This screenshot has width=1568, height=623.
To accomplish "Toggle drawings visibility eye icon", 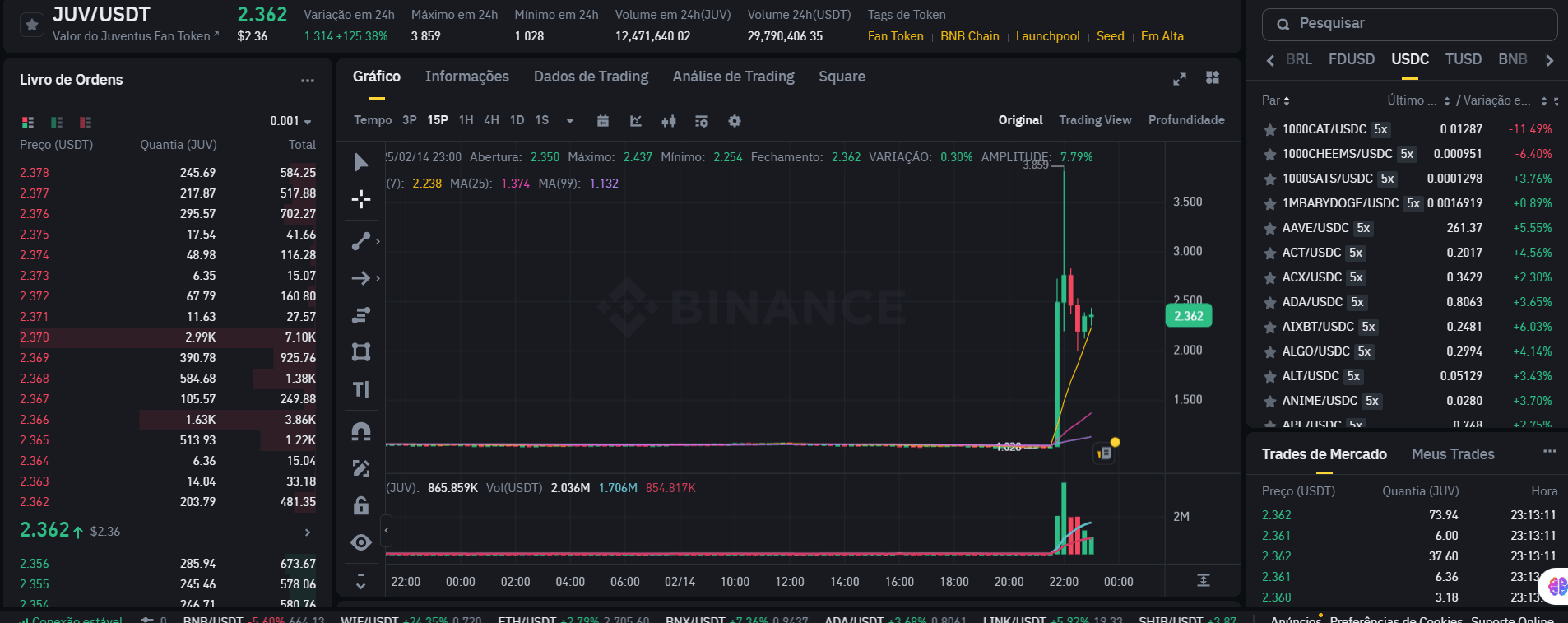I will (x=360, y=542).
